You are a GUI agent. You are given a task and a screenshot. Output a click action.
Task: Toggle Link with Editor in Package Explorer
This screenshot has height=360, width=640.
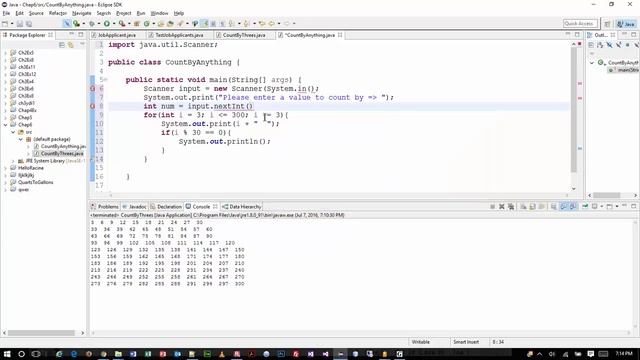pyautogui.click(x=71, y=45)
